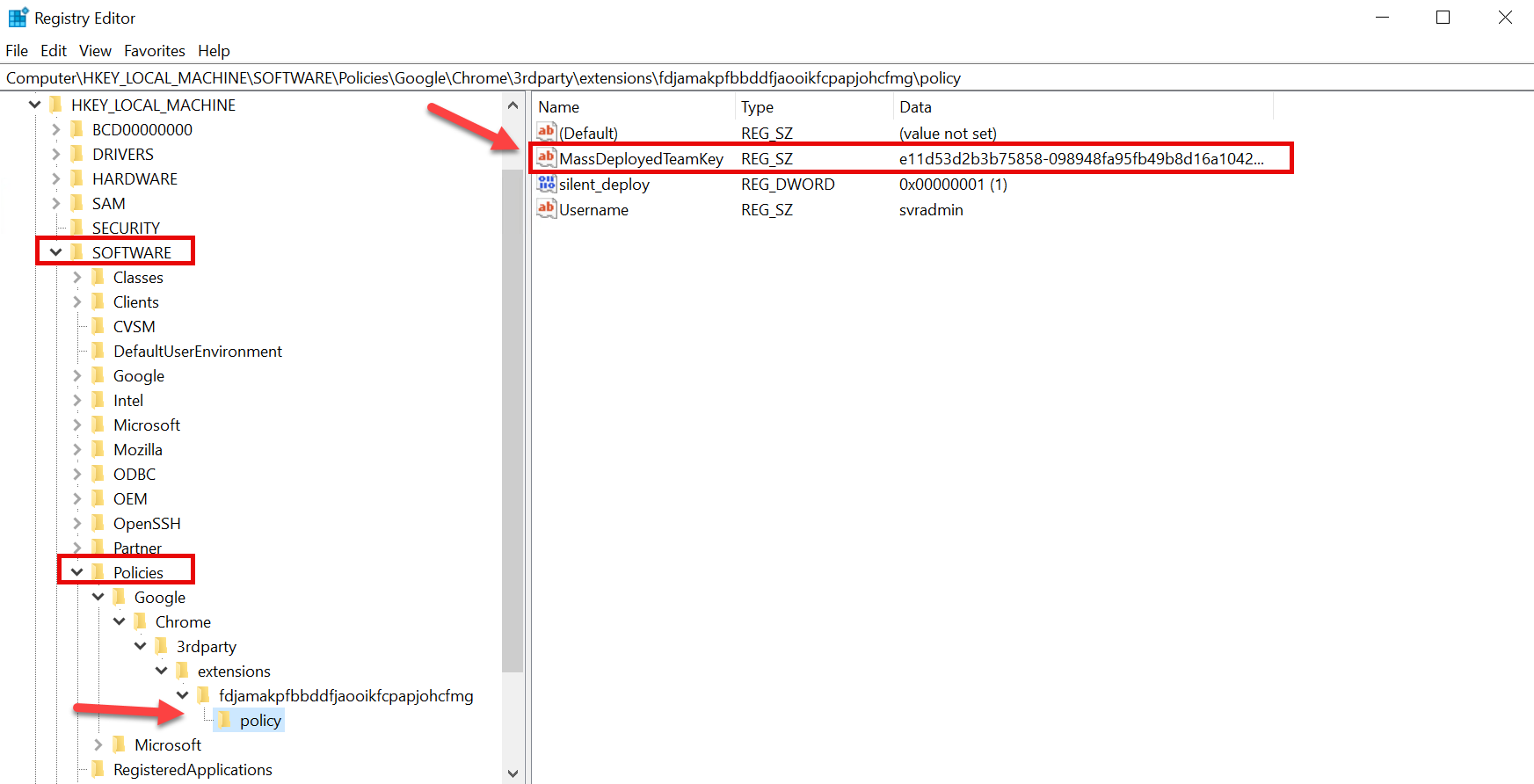This screenshot has width=1534, height=784.
Task: Click the Registry Editor app icon in title bar
Action: tap(18, 18)
